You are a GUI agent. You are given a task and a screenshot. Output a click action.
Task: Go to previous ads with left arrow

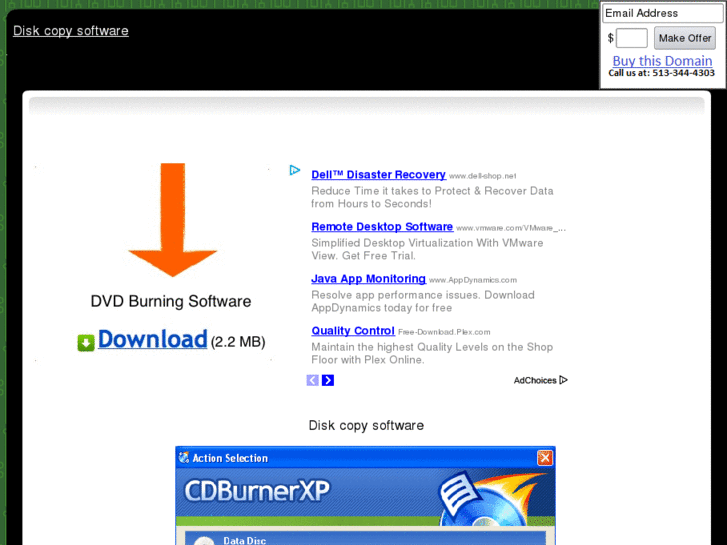(x=312, y=380)
